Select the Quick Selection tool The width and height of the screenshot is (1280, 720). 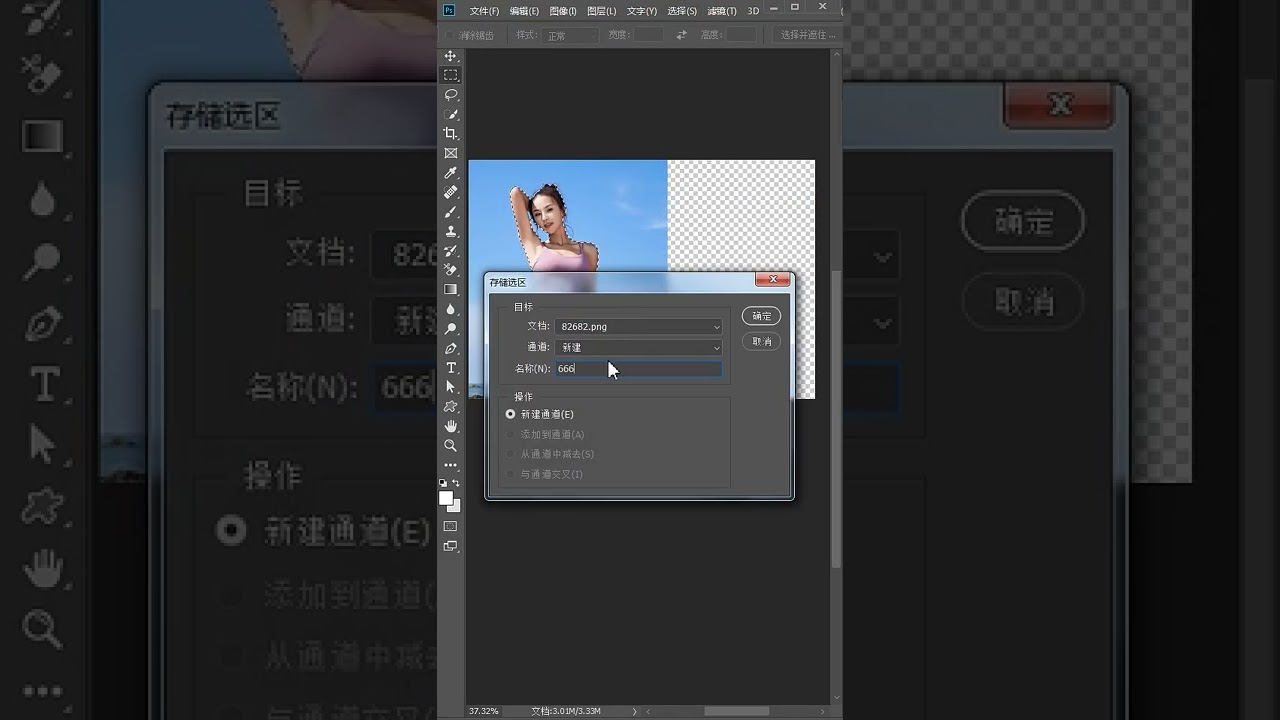451,114
